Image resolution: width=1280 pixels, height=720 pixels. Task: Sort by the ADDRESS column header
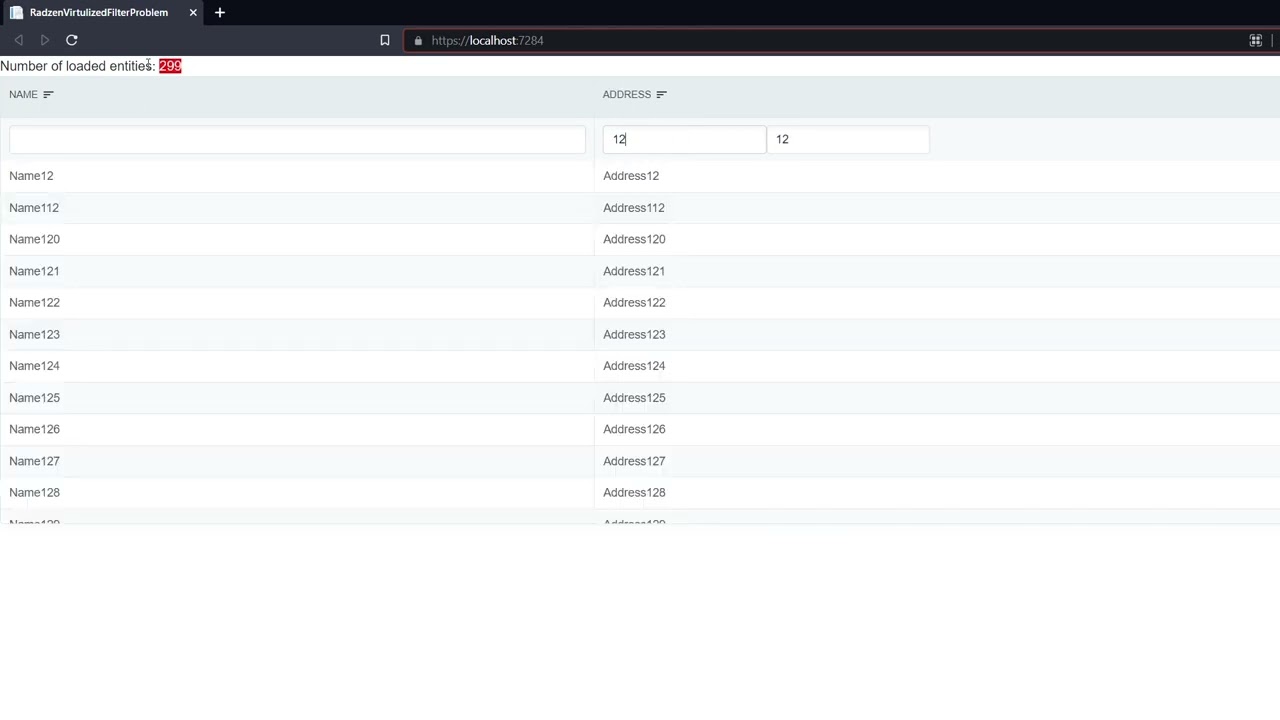[627, 94]
